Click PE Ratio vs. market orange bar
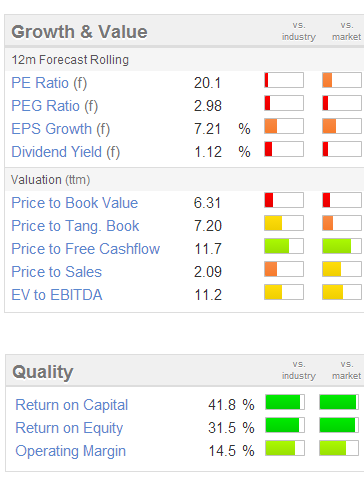This screenshot has height=486, width=364. 342,80
